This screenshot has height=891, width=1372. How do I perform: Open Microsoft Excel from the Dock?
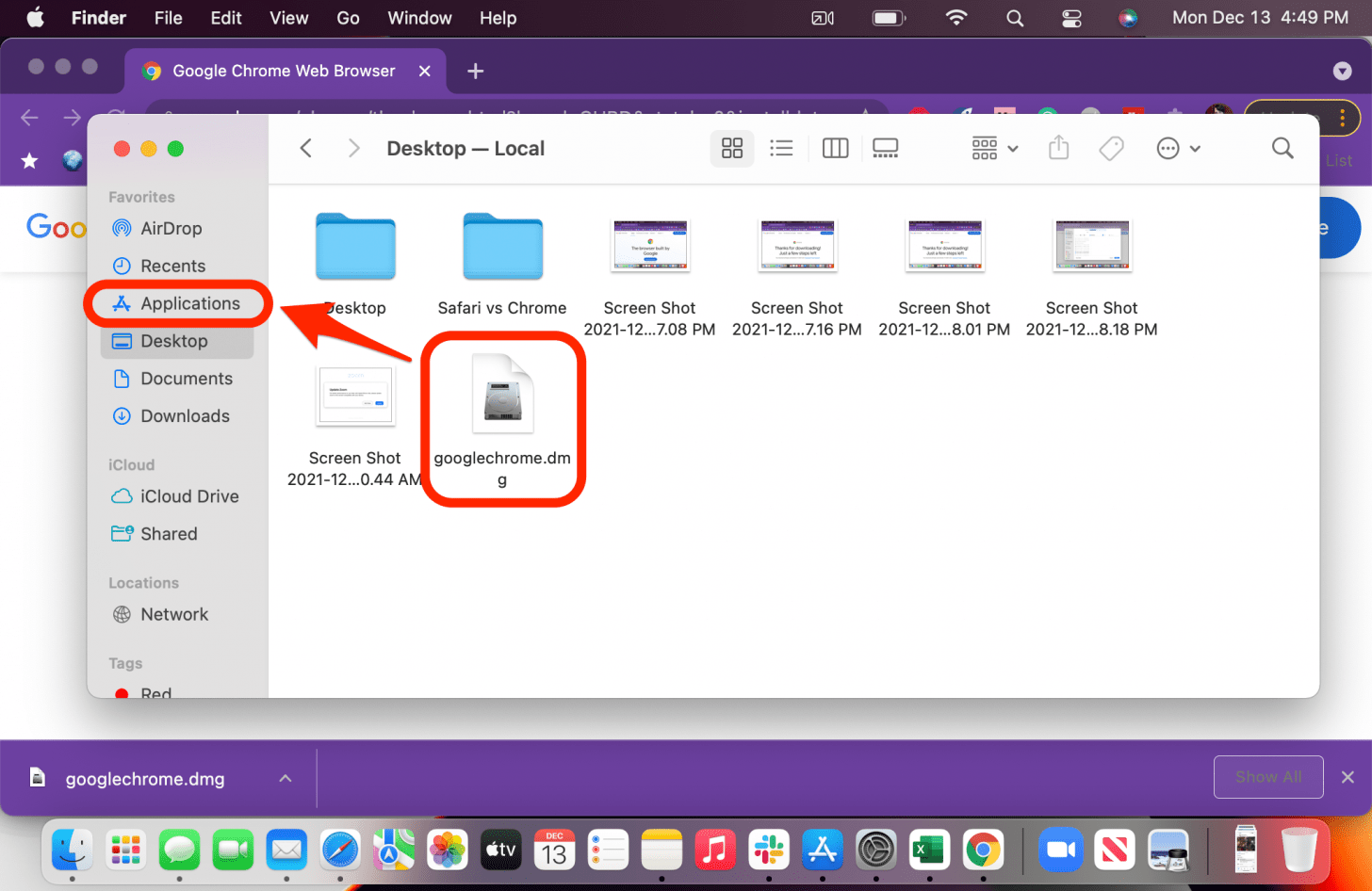coord(929,850)
